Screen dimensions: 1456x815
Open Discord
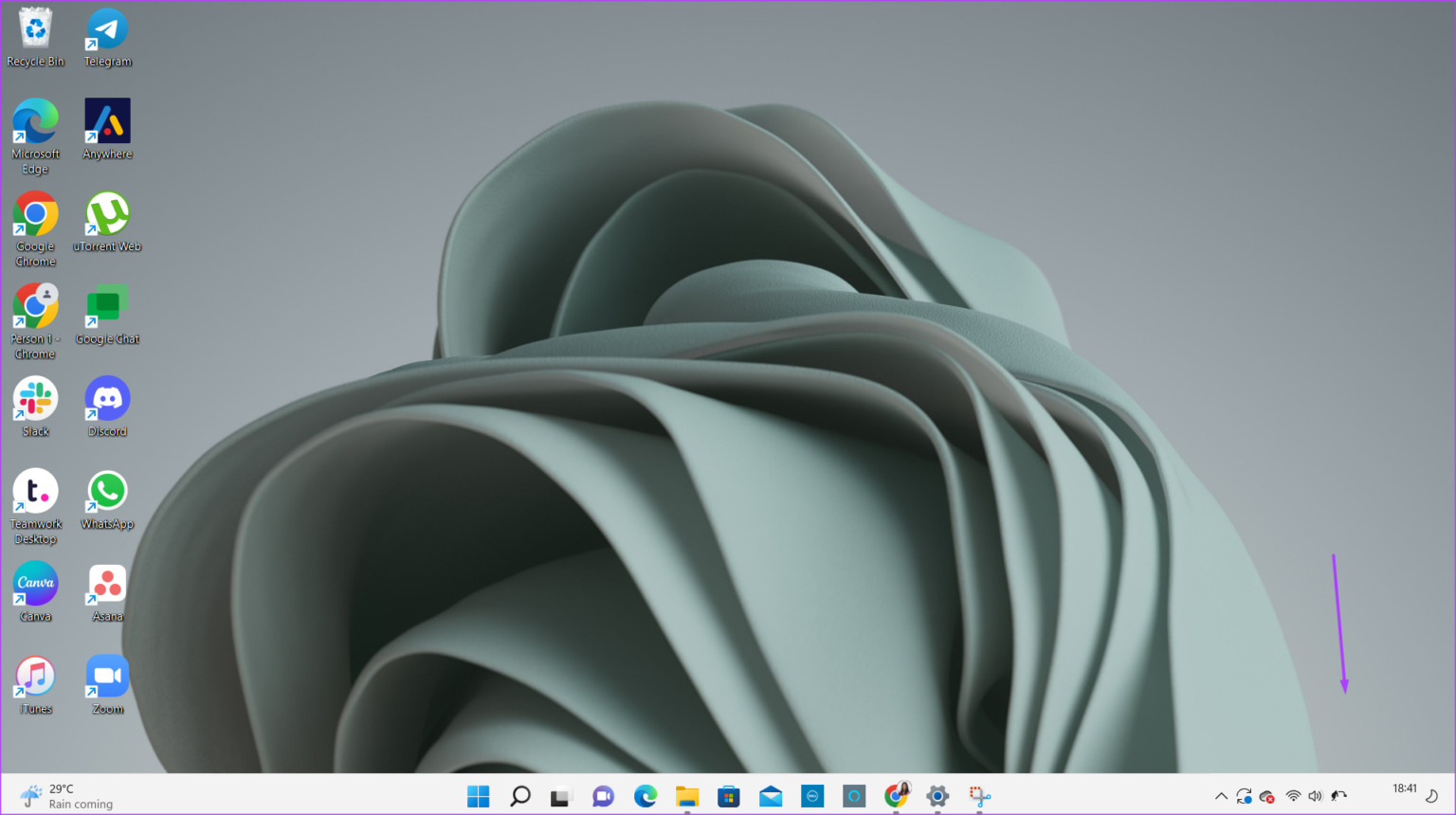[106, 398]
